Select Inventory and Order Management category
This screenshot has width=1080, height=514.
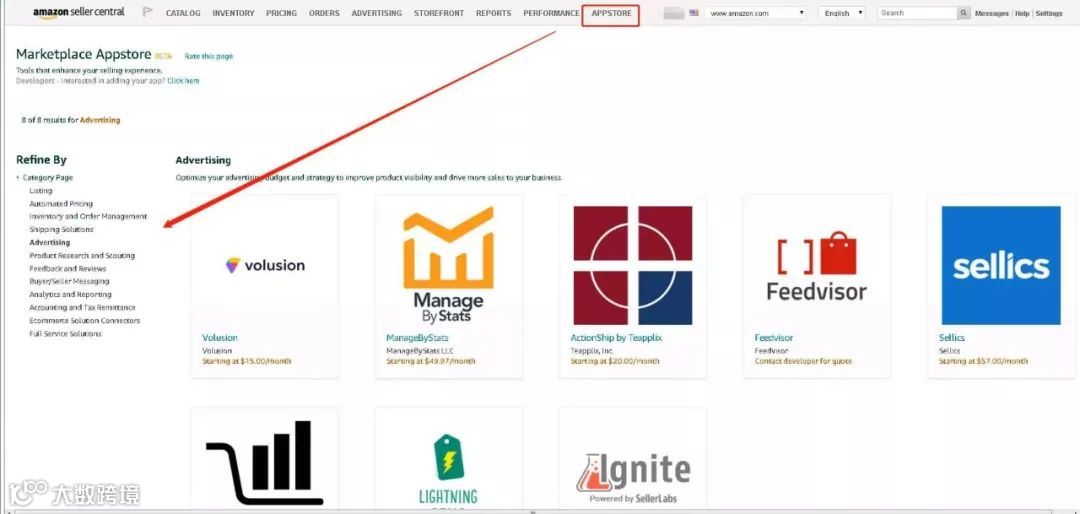coord(88,216)
